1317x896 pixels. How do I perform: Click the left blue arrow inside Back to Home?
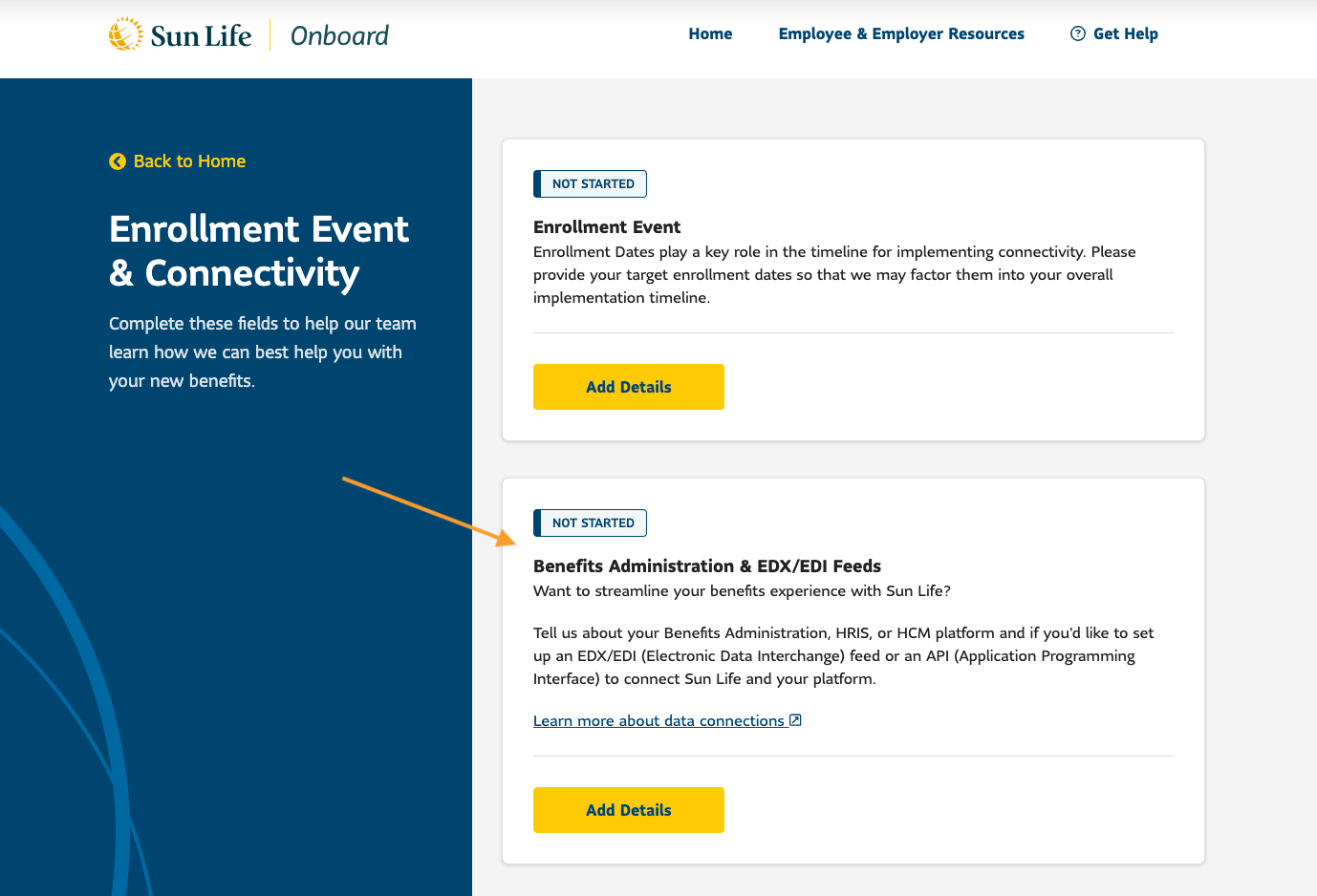click(117, 161)
